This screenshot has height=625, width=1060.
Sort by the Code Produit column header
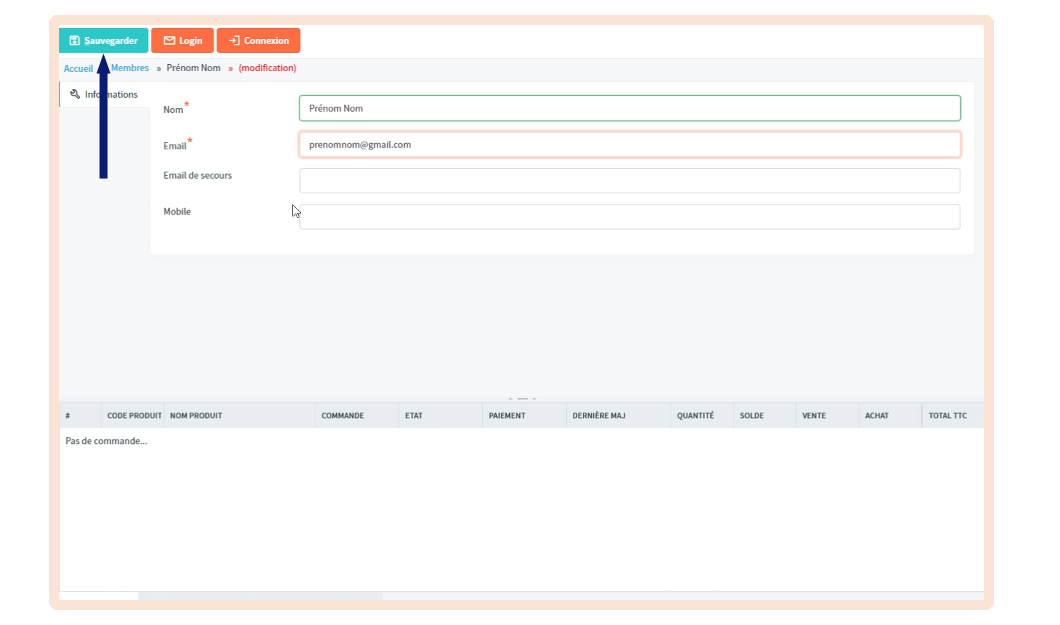tap(133, 416)
